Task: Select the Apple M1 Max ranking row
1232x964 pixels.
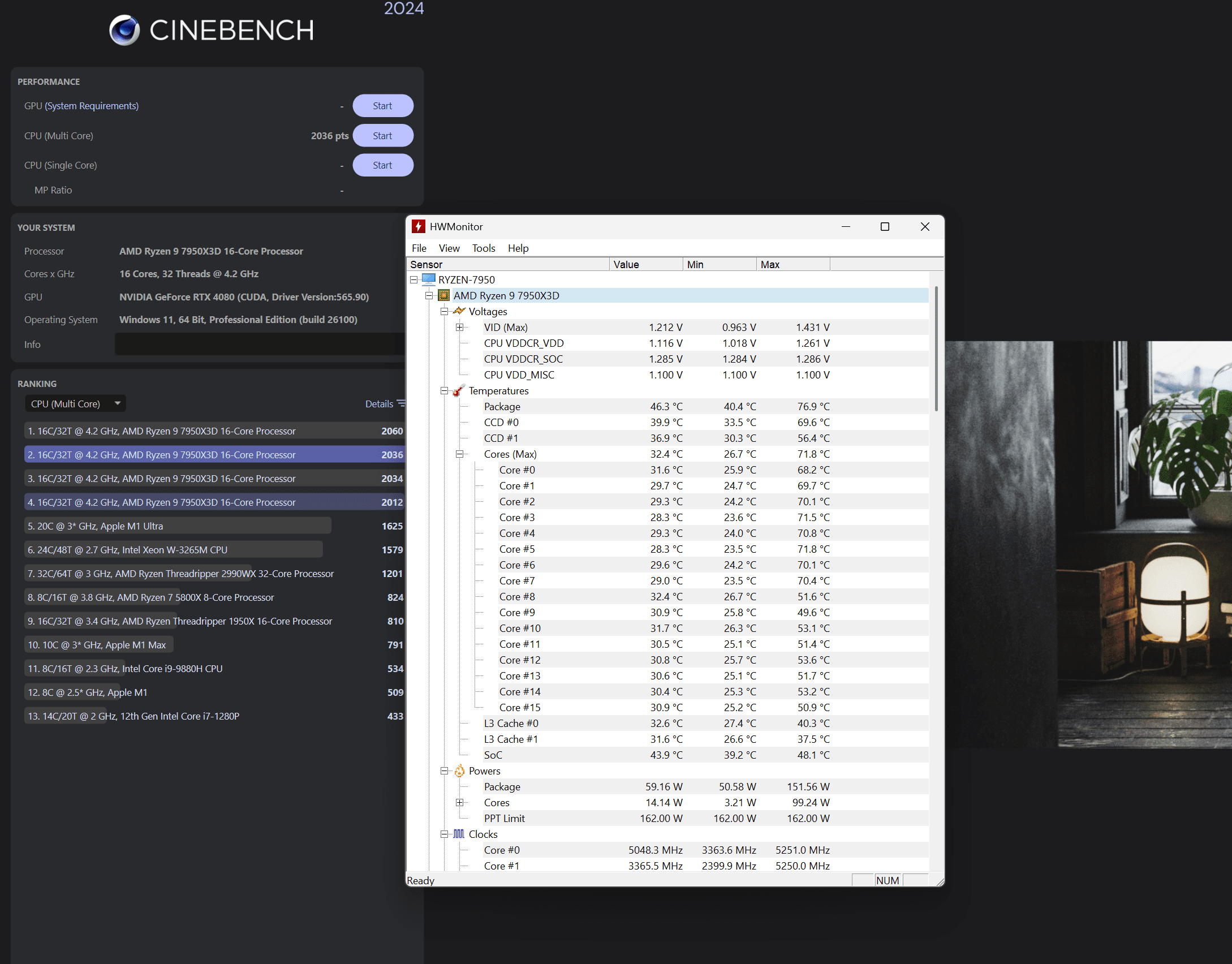Action: coord(215,645)
